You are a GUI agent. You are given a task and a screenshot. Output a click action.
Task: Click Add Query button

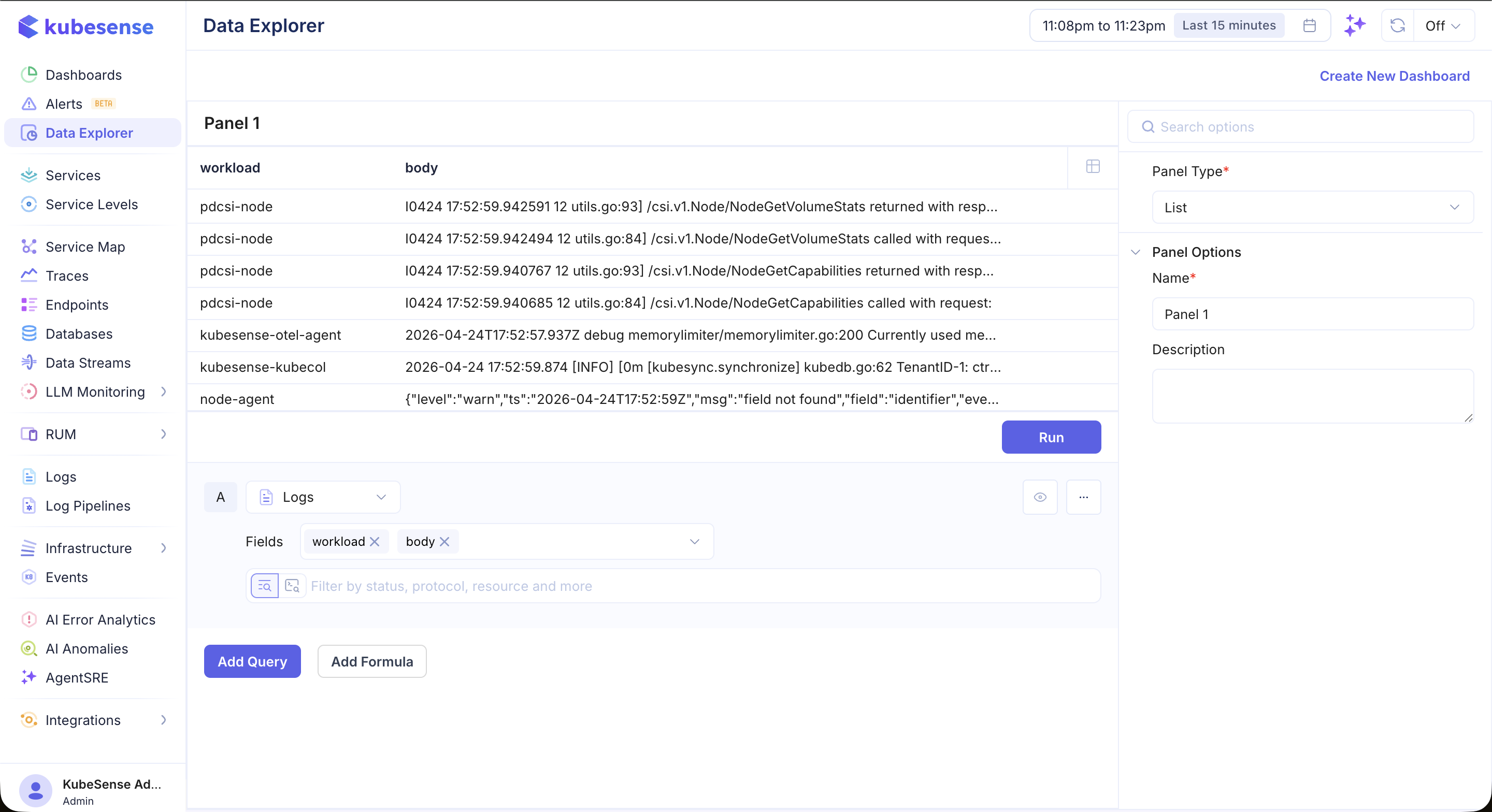252,661
